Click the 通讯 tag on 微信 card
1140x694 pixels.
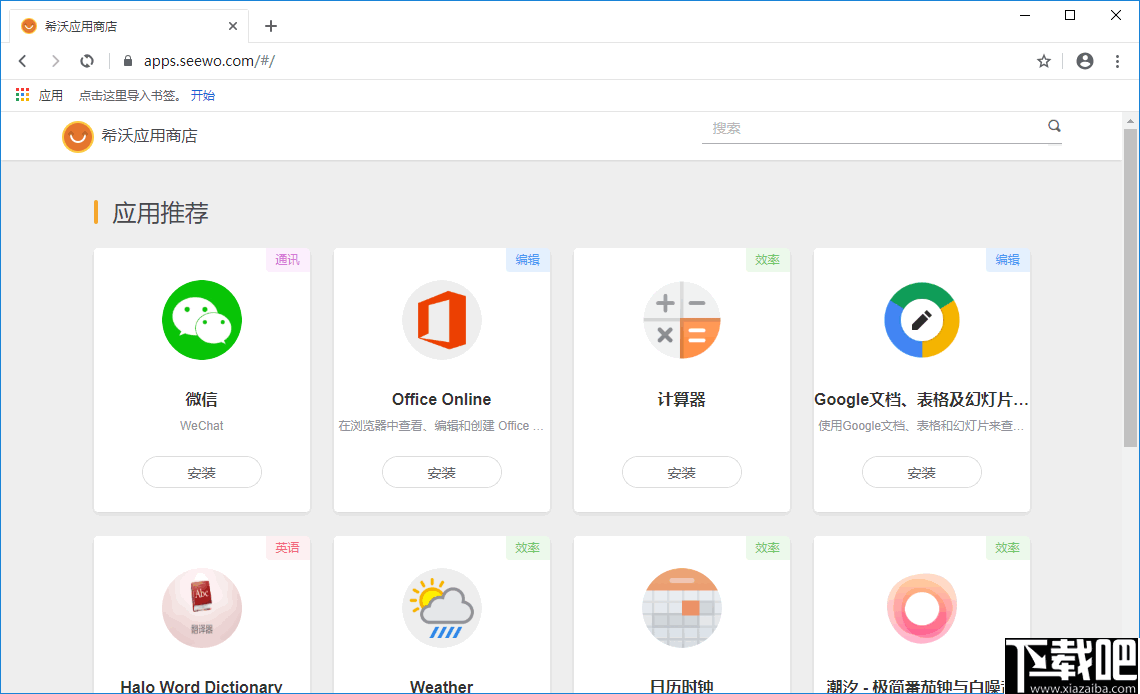pyautogui.click(x=287, y=259)
